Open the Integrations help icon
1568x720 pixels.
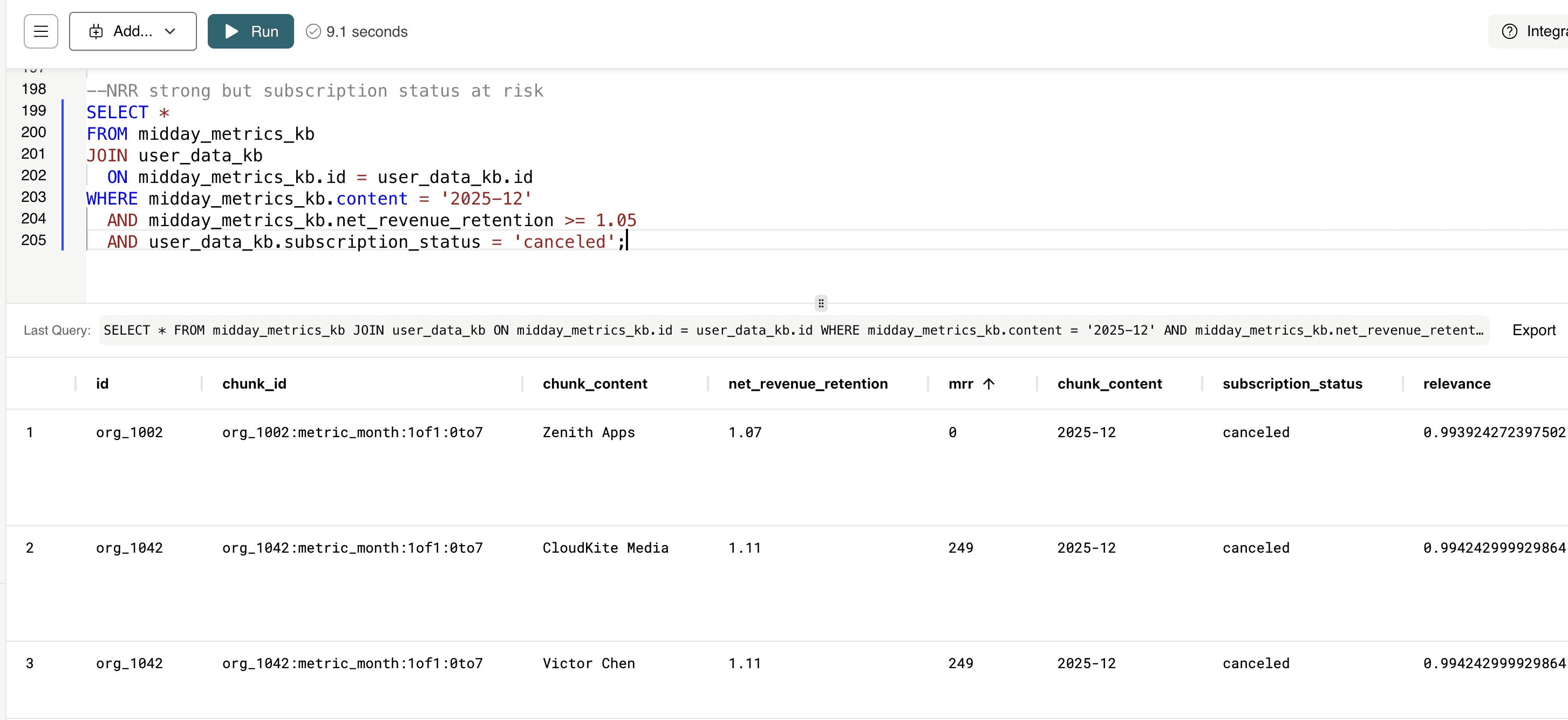pyautogui.click(x=1509, y=31)
